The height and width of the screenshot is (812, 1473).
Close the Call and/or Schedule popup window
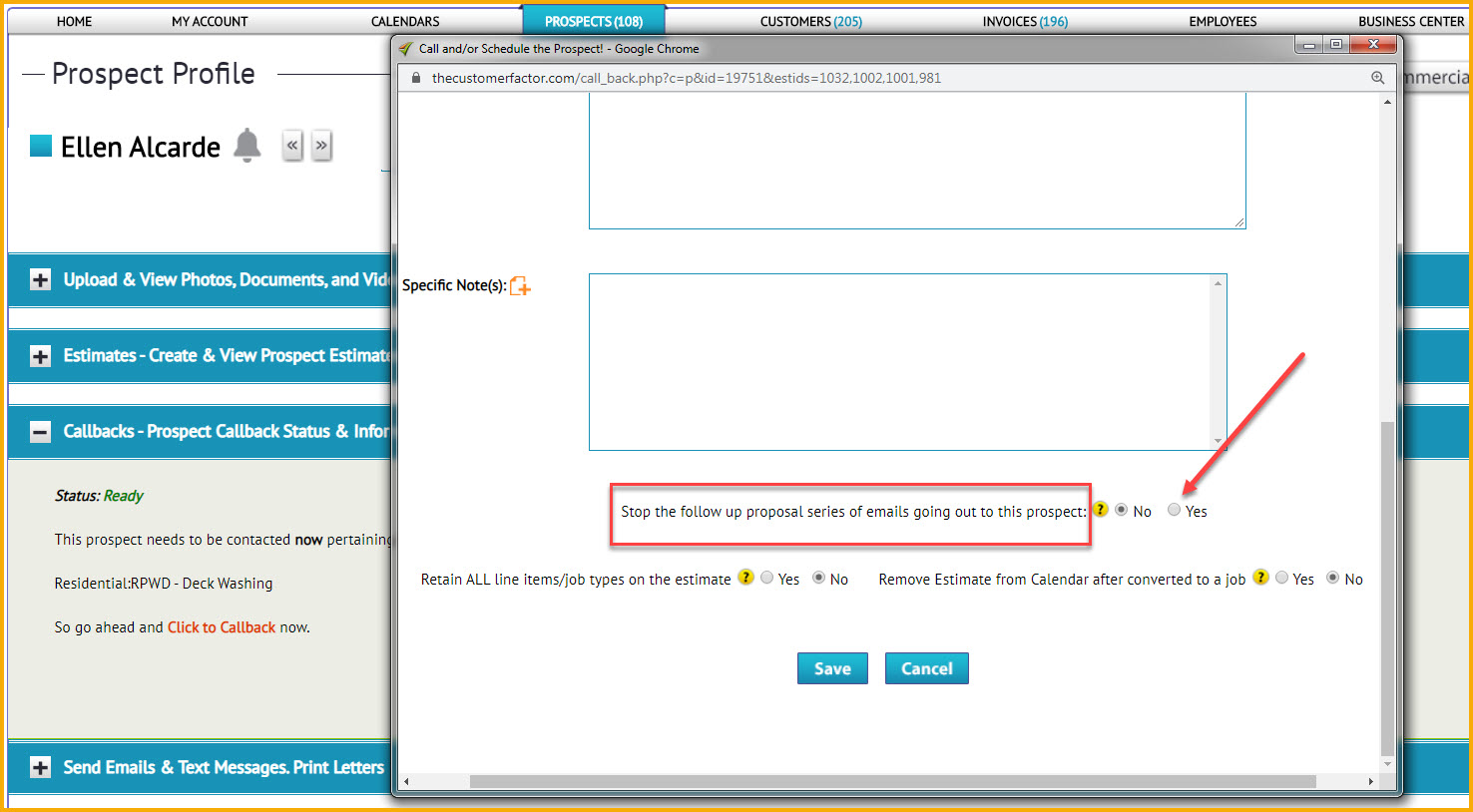[1373, 45]
